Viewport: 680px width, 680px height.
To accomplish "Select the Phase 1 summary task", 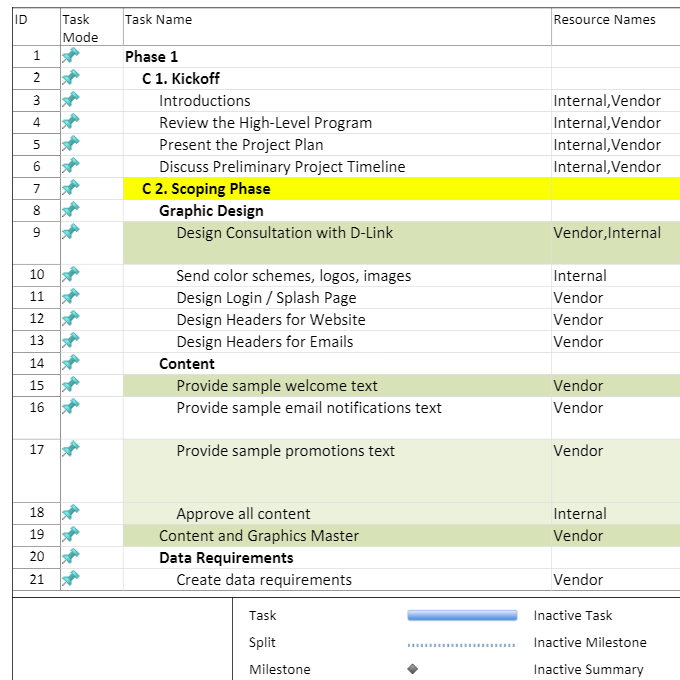I will [152, 57].
